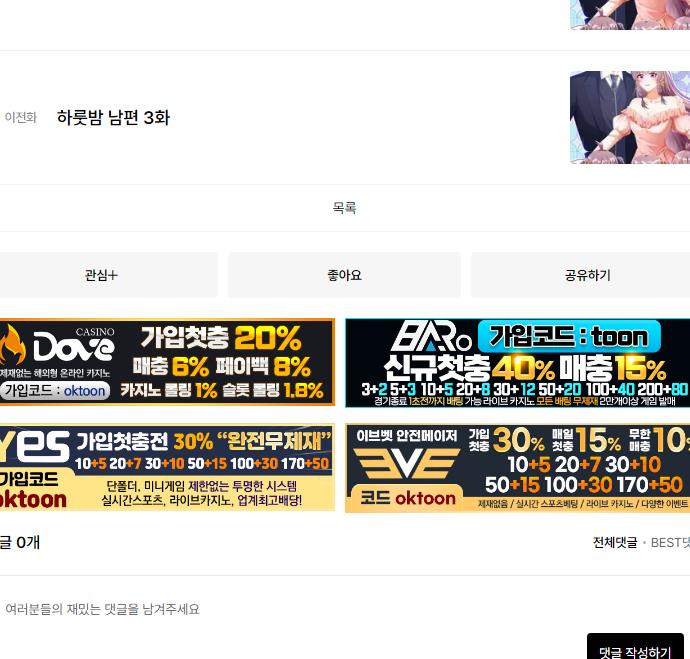Open the yes 가입첫충전 30% banner
The width and height of the screenshot is (690, 659).
(x=167, y=467)
